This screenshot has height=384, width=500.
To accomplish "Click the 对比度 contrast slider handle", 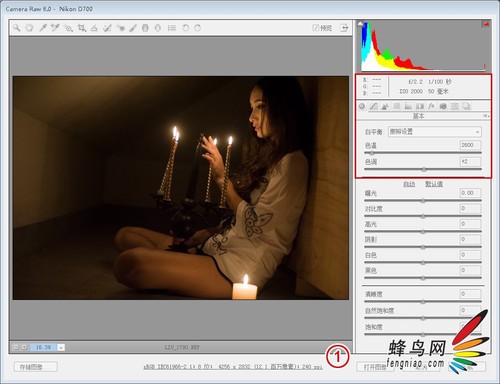I will point(423,217).
